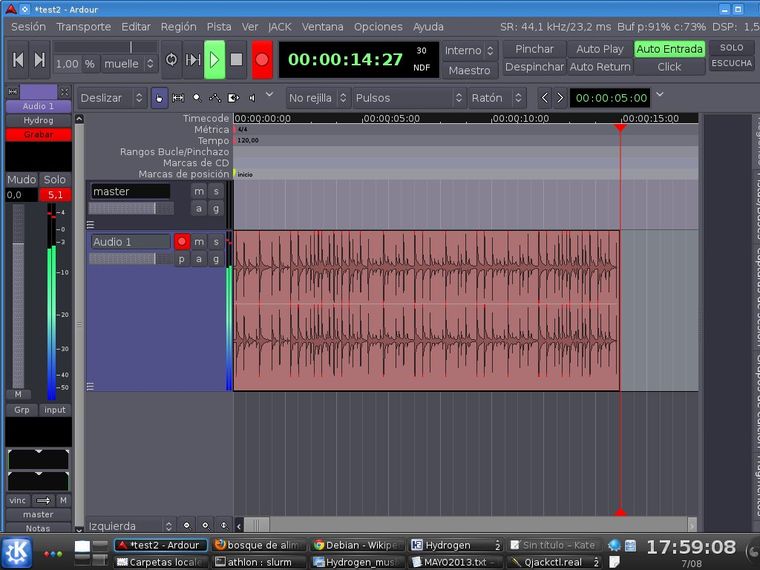Click the zoom to session icon
Image resolution: width=760 pixels, height=570 pixels.
pyautogui.click(x=224, y=525)
